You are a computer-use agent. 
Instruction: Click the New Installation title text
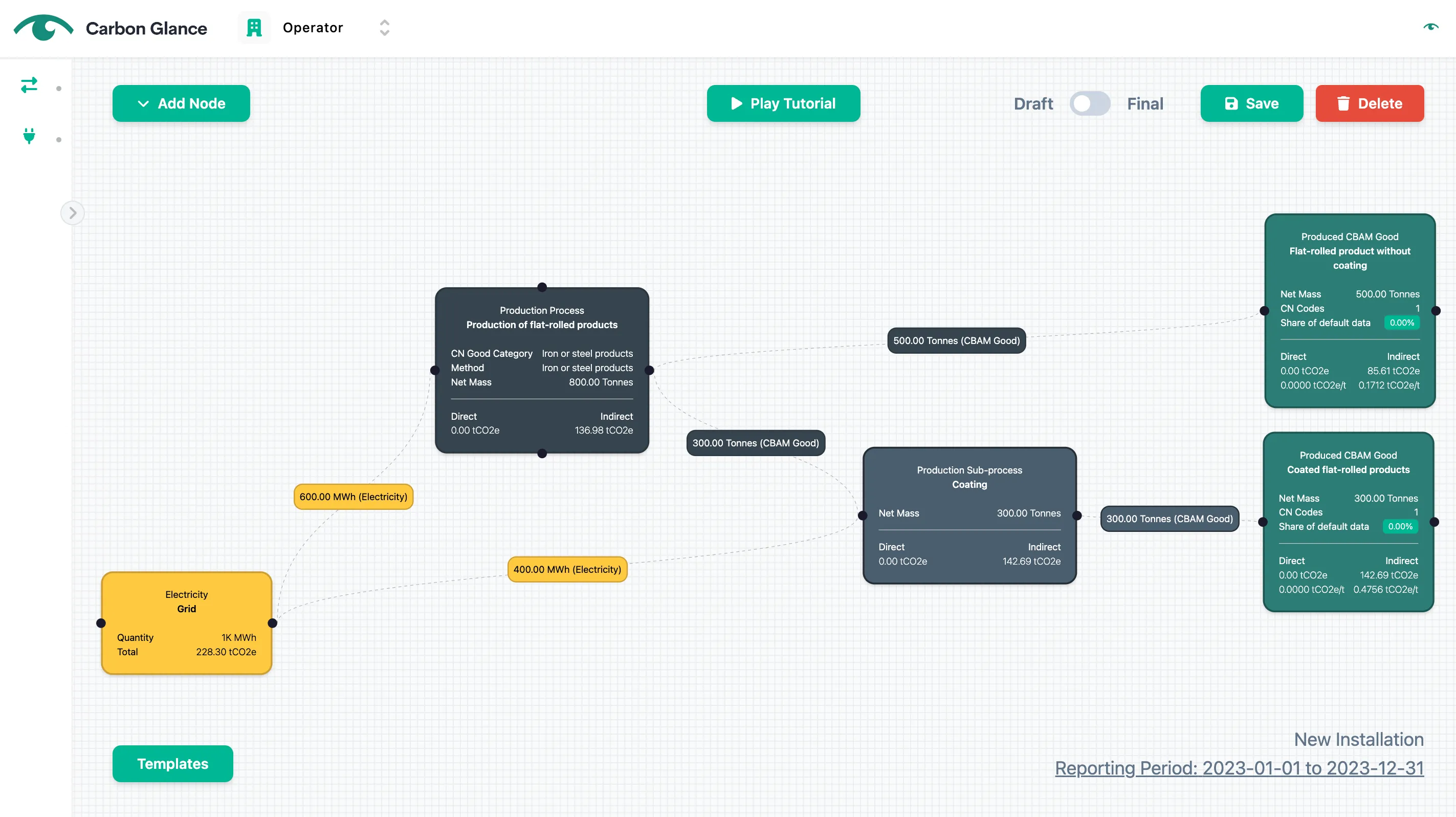tap(1359, 739)
